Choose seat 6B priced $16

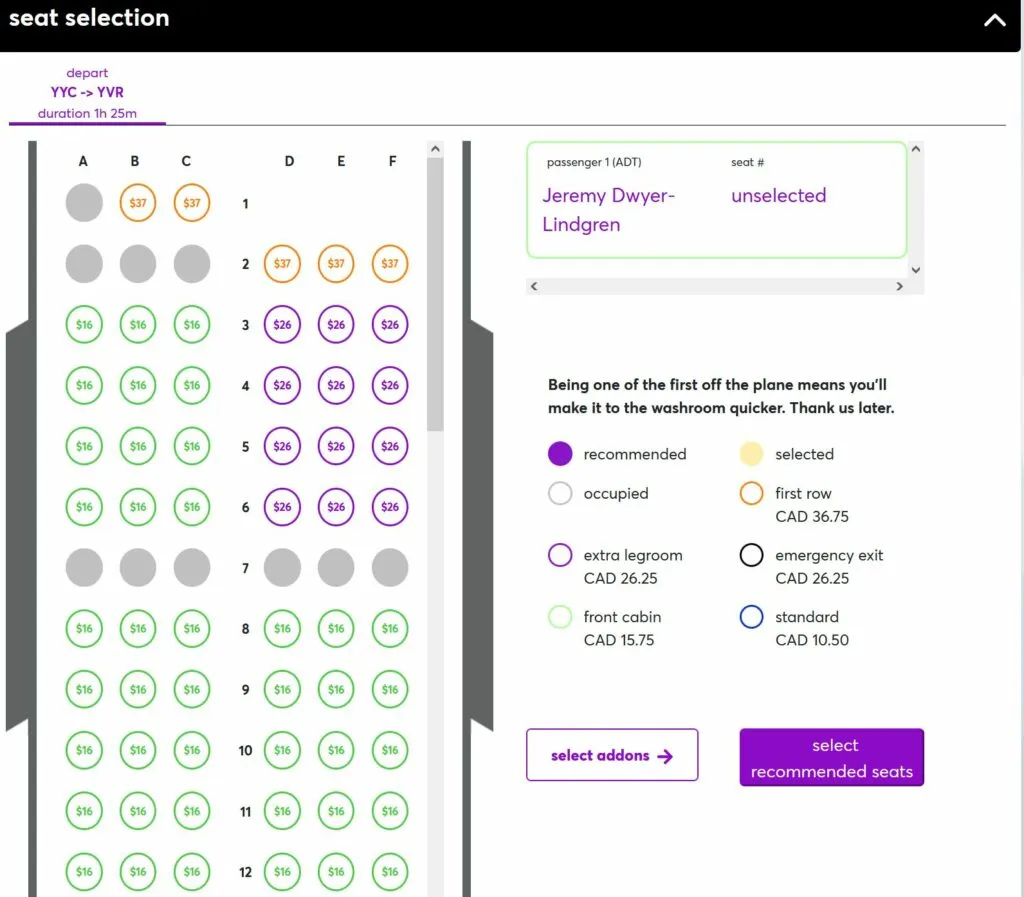(138, 507)
